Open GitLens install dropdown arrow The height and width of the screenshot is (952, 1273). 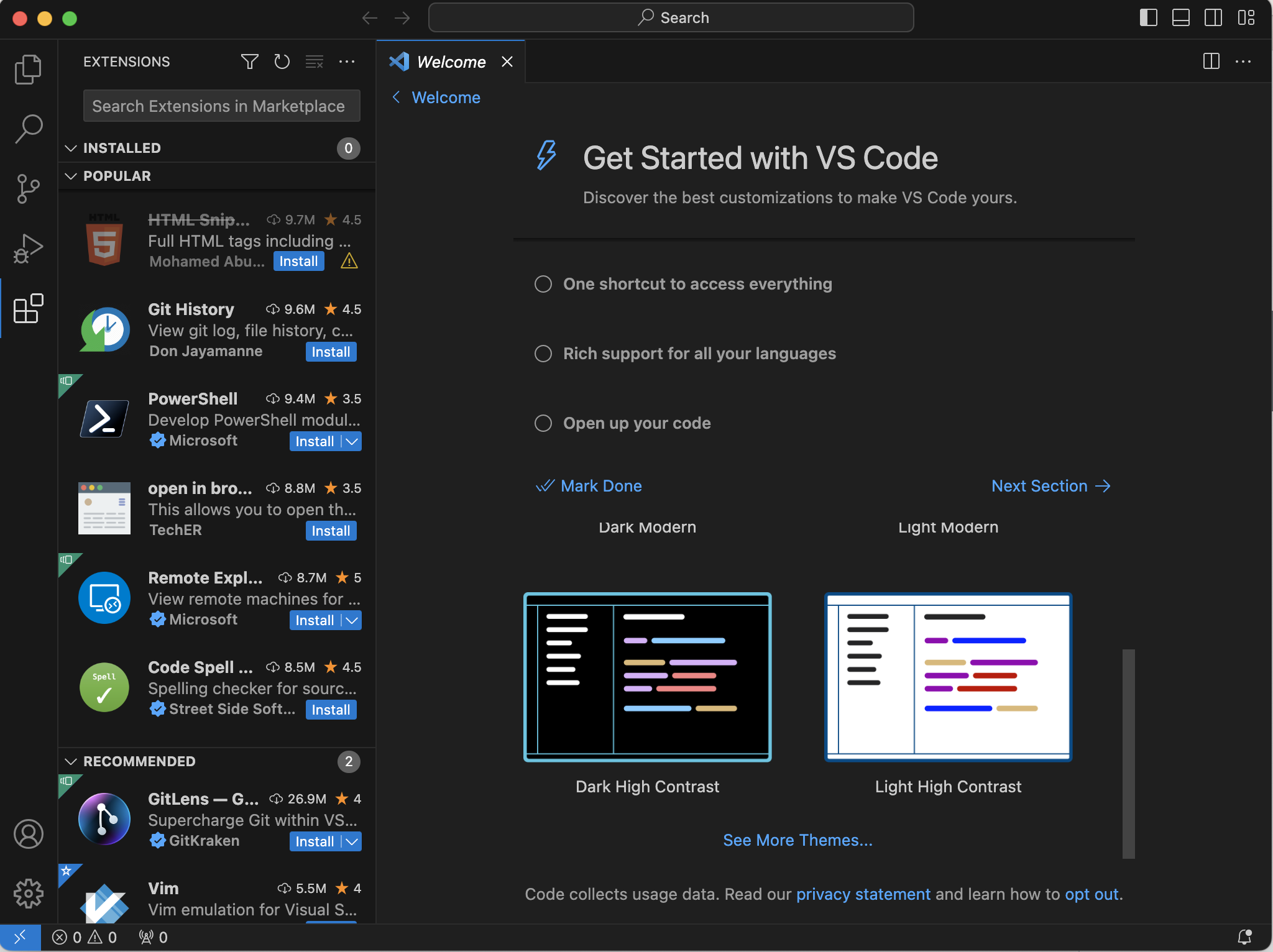pyautogui.click(x=352, y=841)
